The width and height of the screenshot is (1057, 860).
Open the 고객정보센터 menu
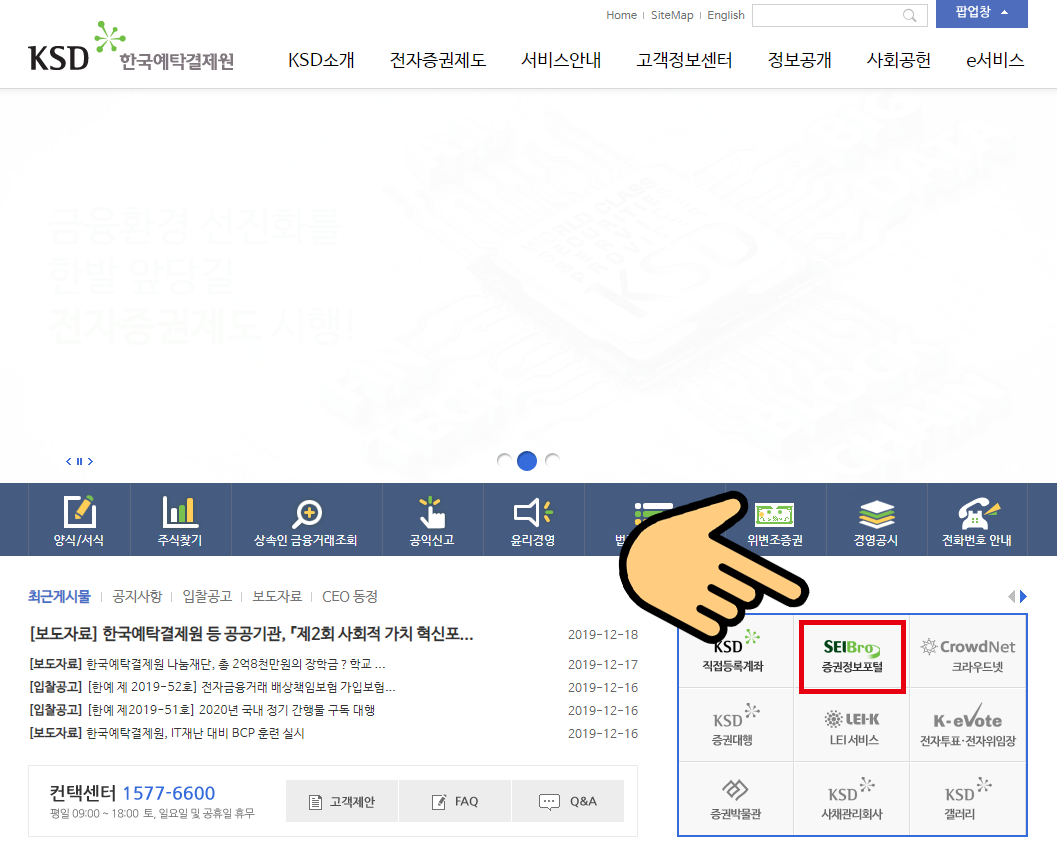coord(684,60)
